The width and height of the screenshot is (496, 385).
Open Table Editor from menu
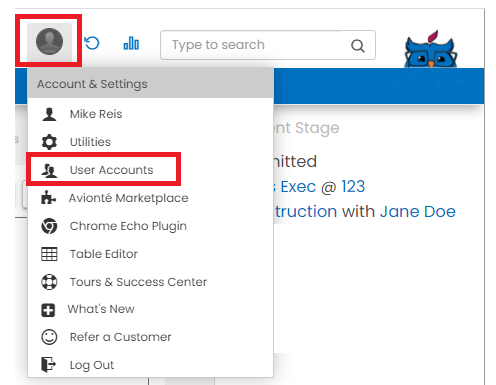pos(150,254)
